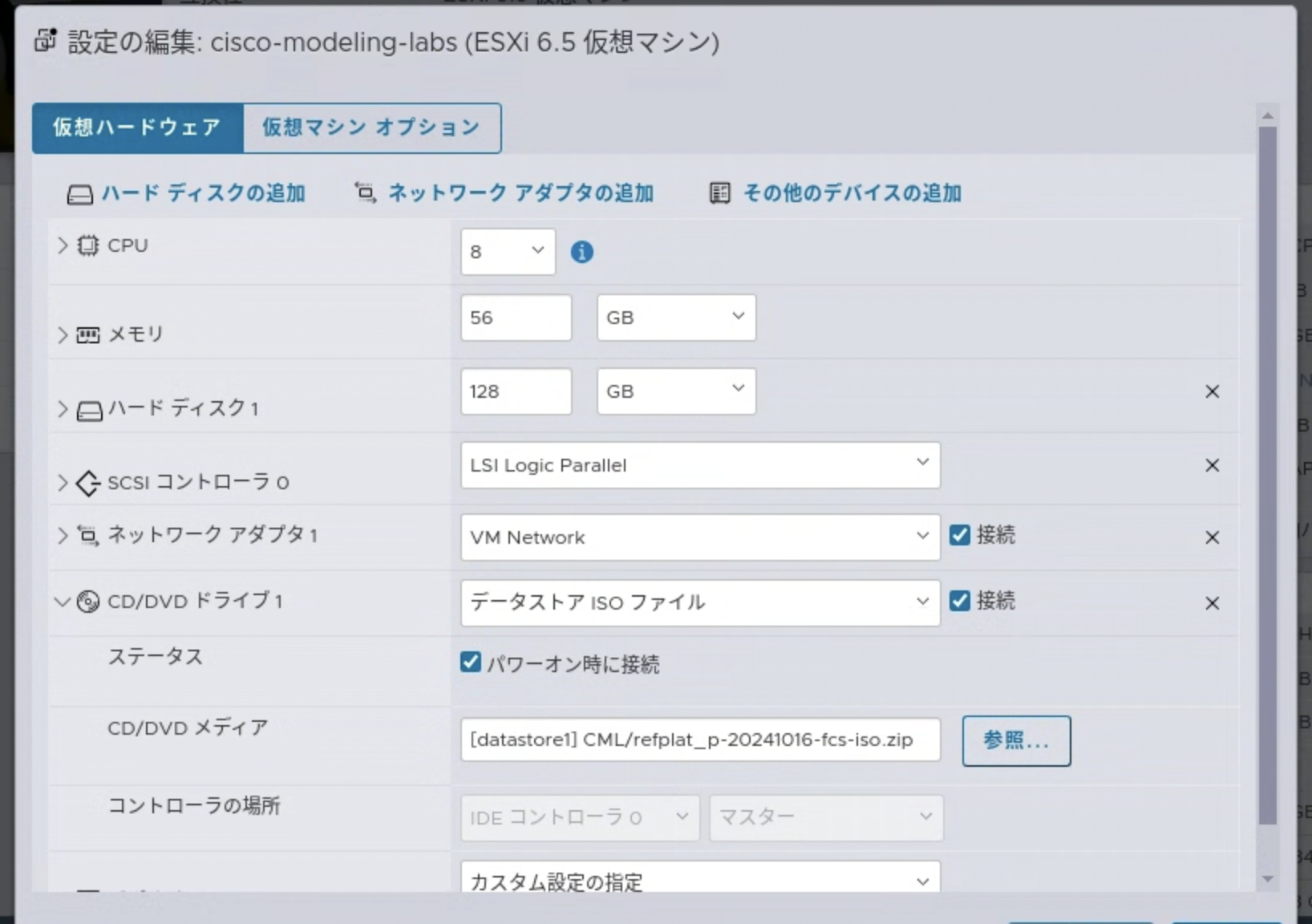1312x924 pixels.
Task: Expand the メモリ section chevron
Action: point(62,335)
